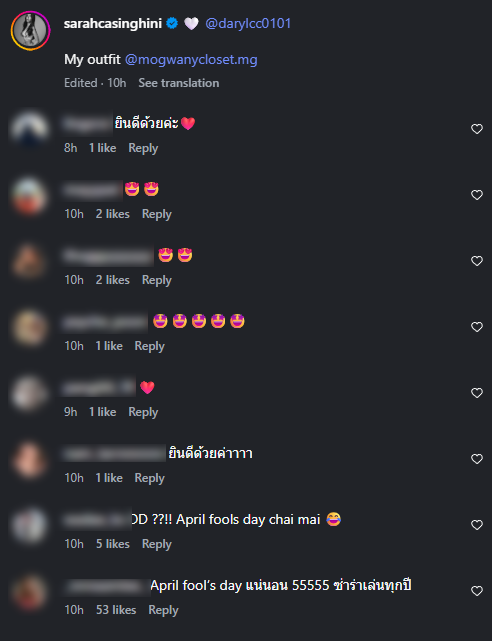This screenshot has width=492, height=641.
Task: Click See translation under the caption
Action: pos(179,83)
